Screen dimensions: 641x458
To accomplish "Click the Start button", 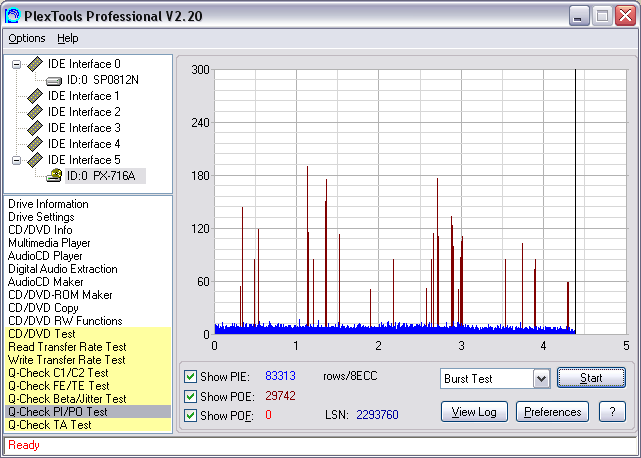I will click(591, 378).
